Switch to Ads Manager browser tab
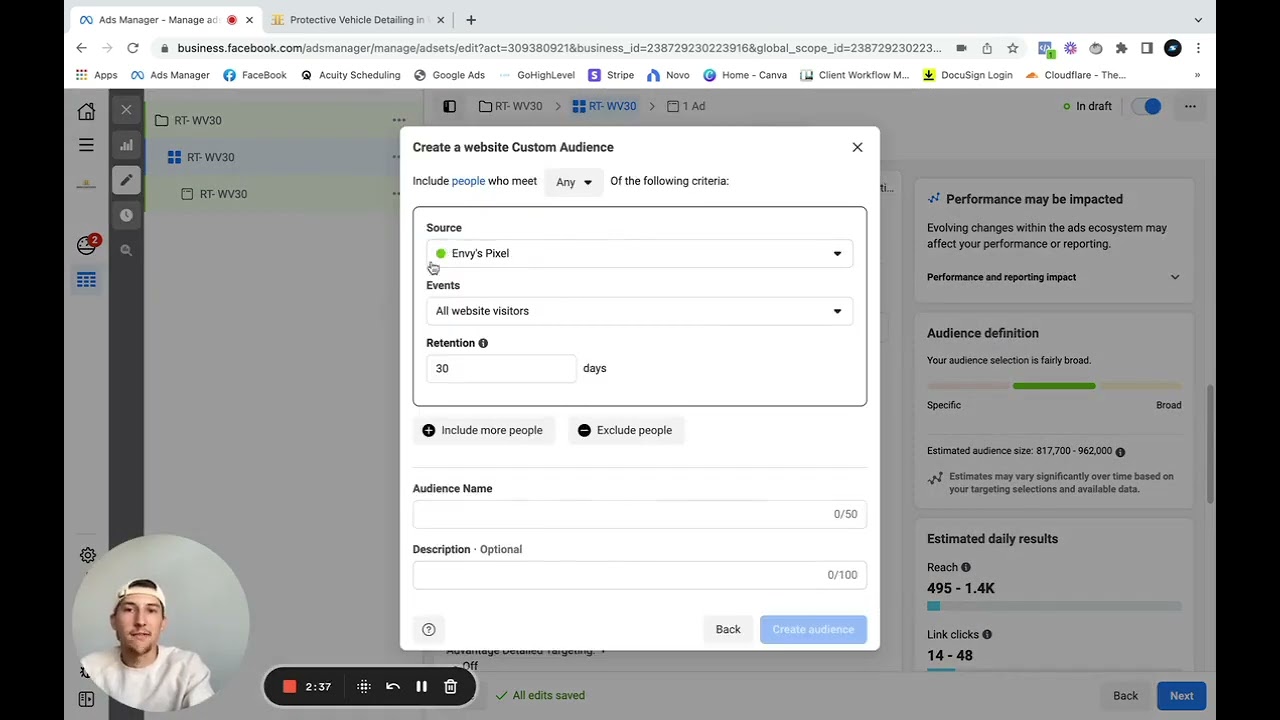 (159, 20)
